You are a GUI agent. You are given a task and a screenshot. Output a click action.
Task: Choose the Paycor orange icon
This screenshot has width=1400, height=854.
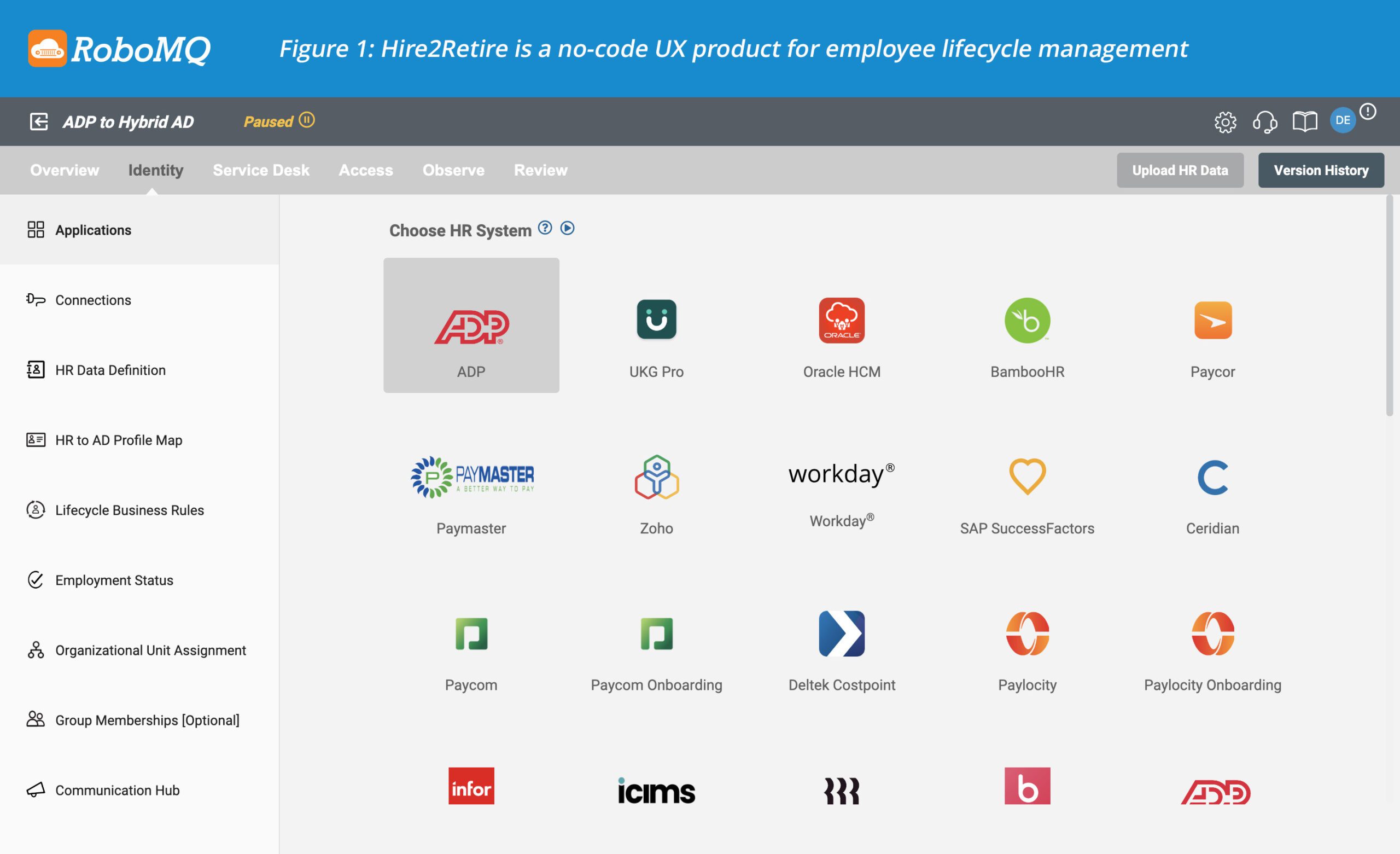coord(1213,320)
